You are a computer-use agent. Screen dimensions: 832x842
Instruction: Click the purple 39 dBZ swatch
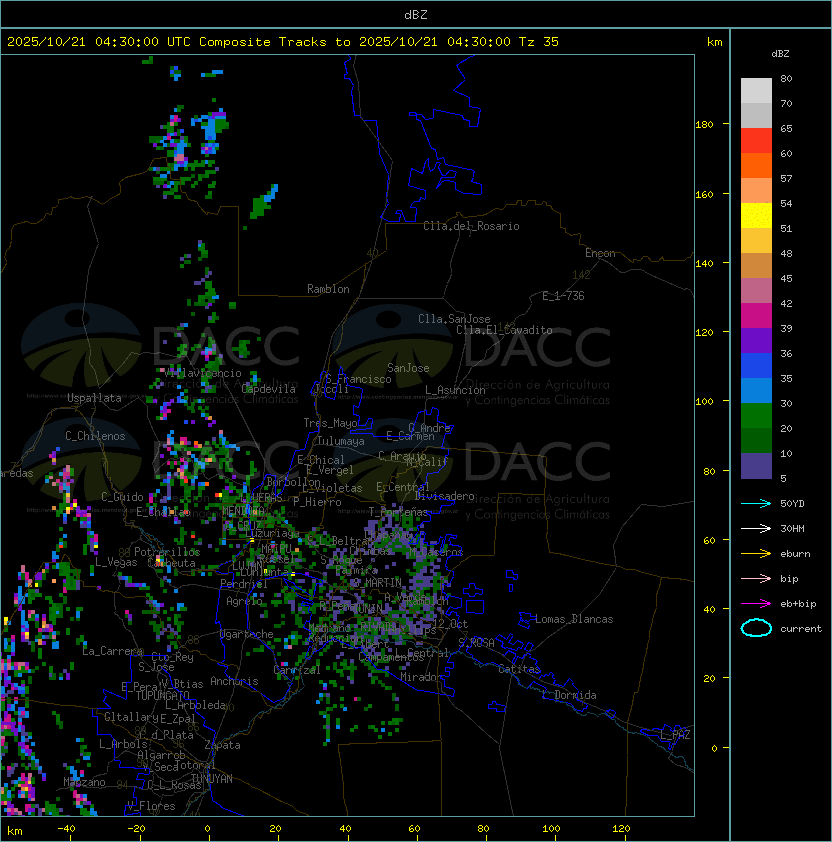756,340
